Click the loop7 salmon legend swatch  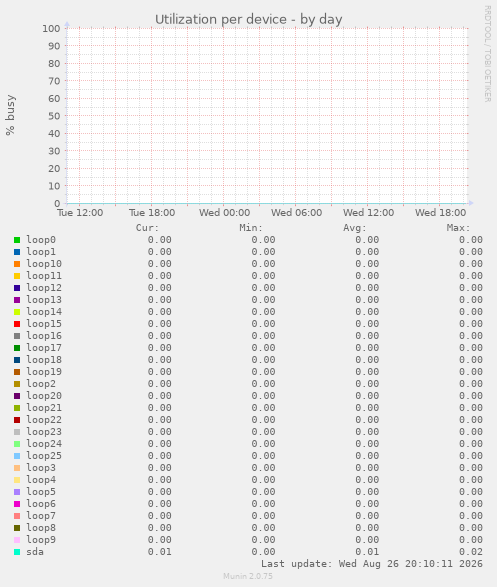(x=17, y=516)
